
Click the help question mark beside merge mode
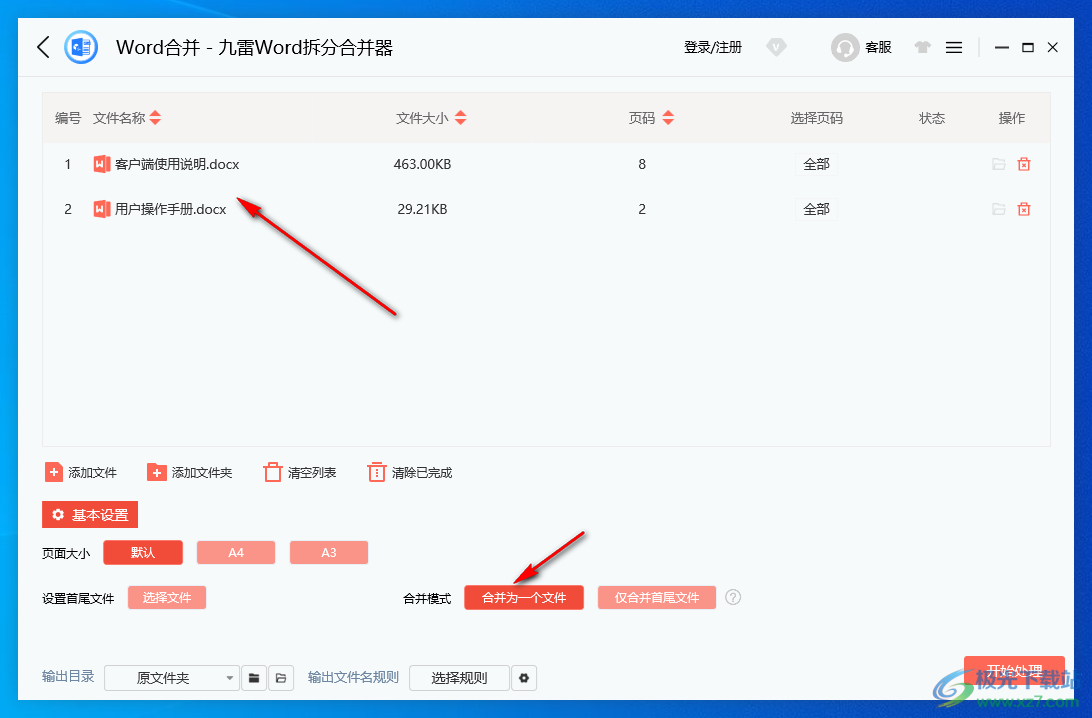click(x=733, y=597)
